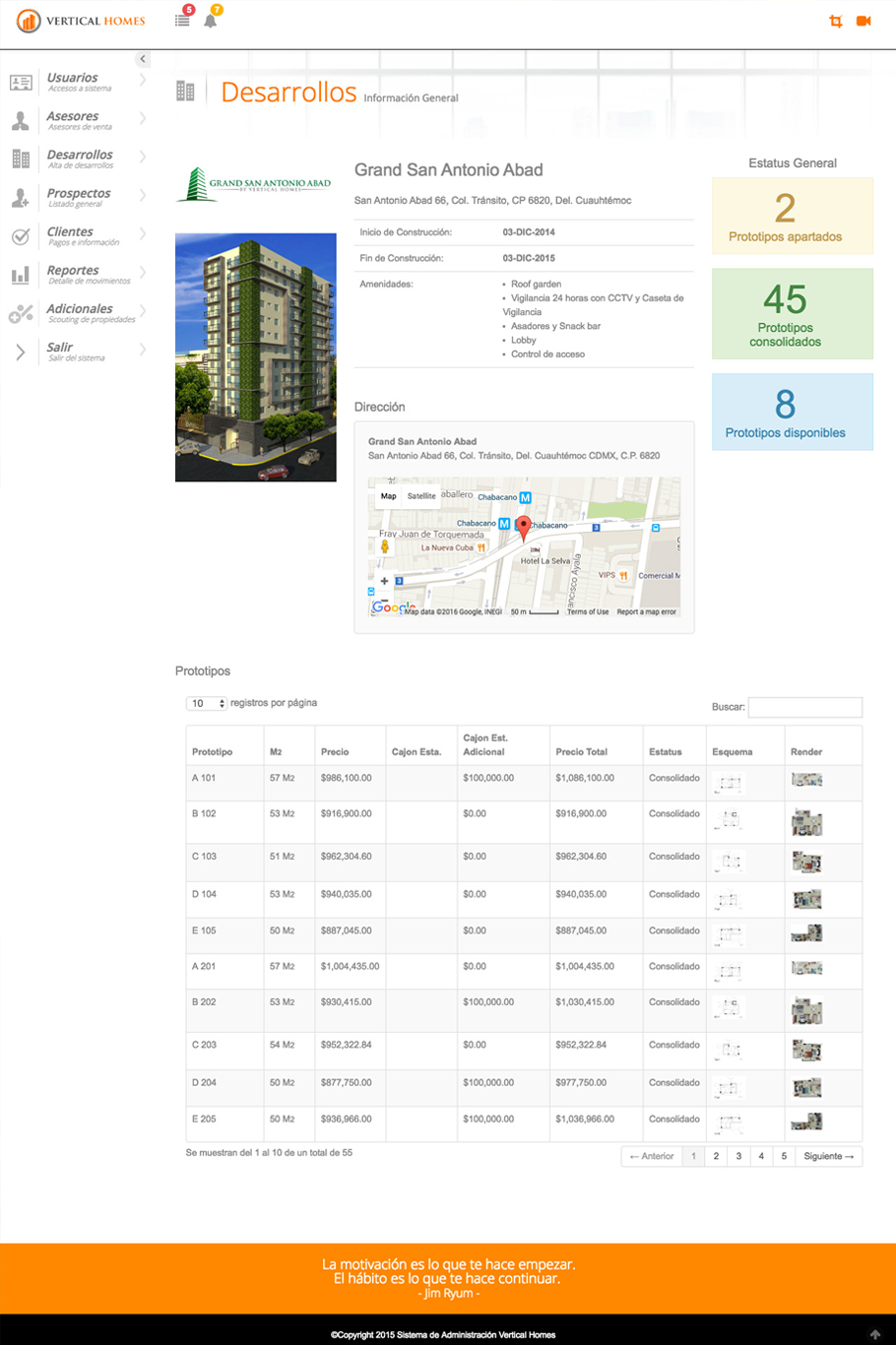Open Render image for B 202

[806, 1011]
